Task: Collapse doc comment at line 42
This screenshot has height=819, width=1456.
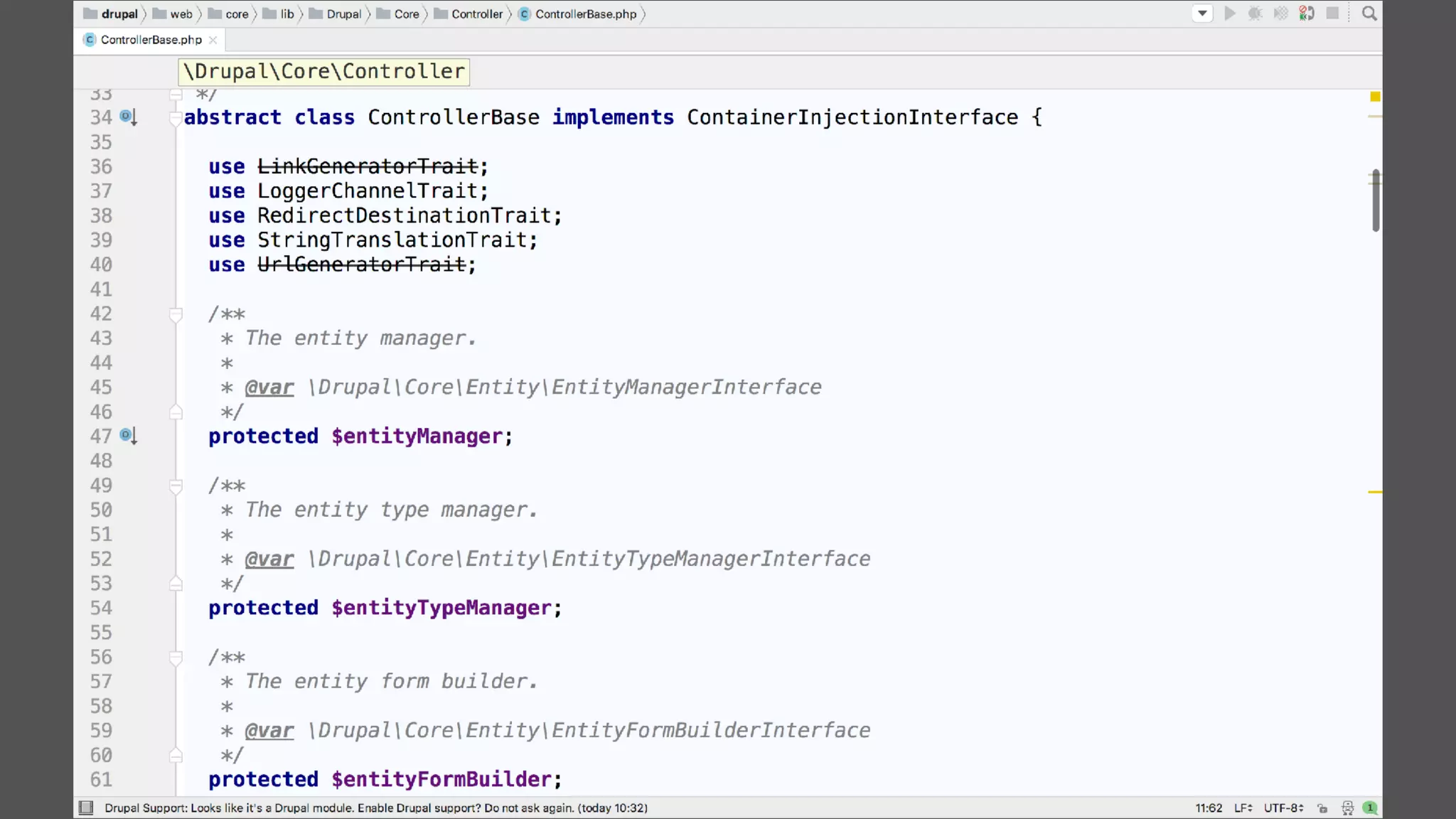Action: 176,314
